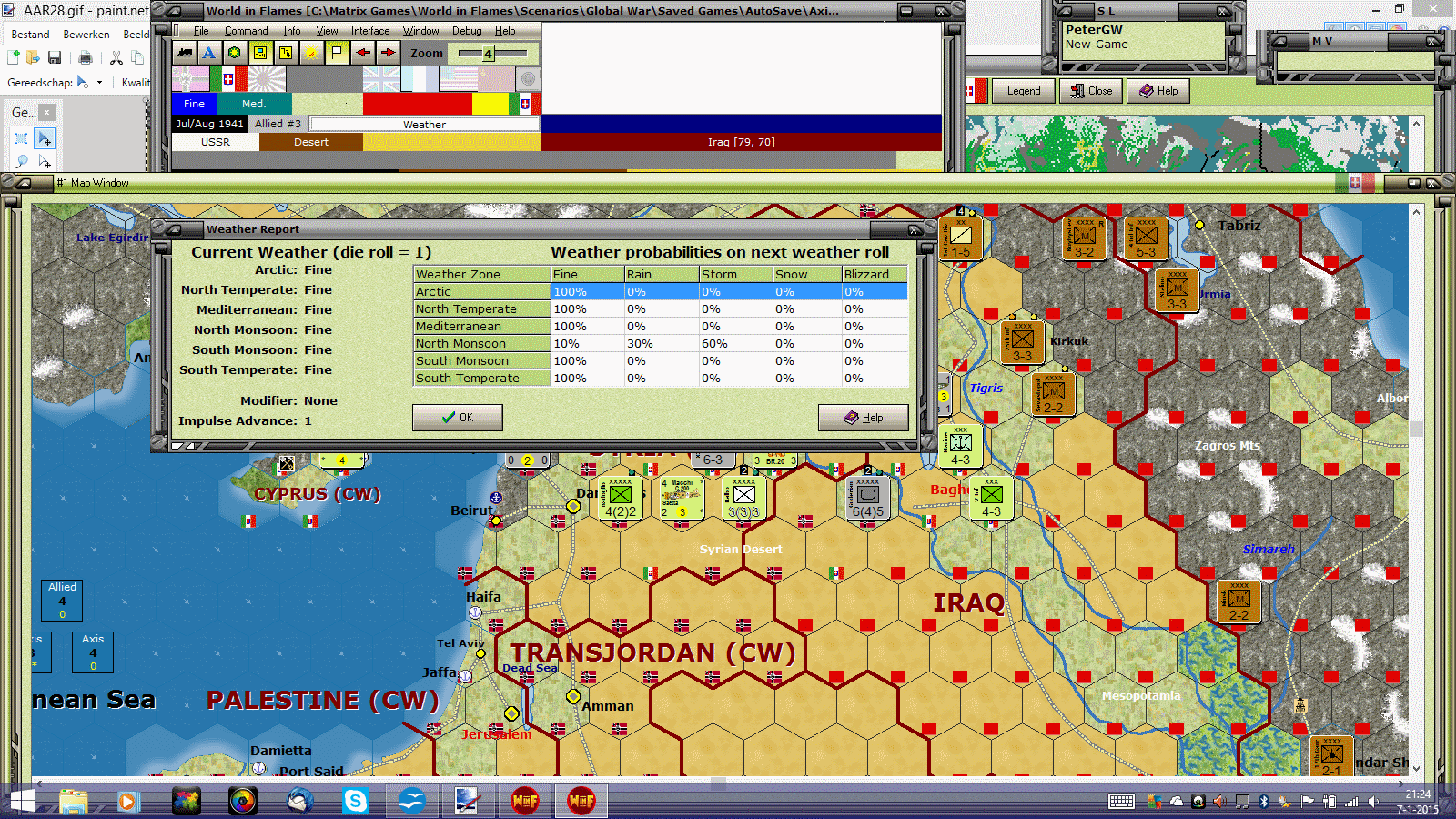Select the move selection tool in paint.net

pos(44,161)
